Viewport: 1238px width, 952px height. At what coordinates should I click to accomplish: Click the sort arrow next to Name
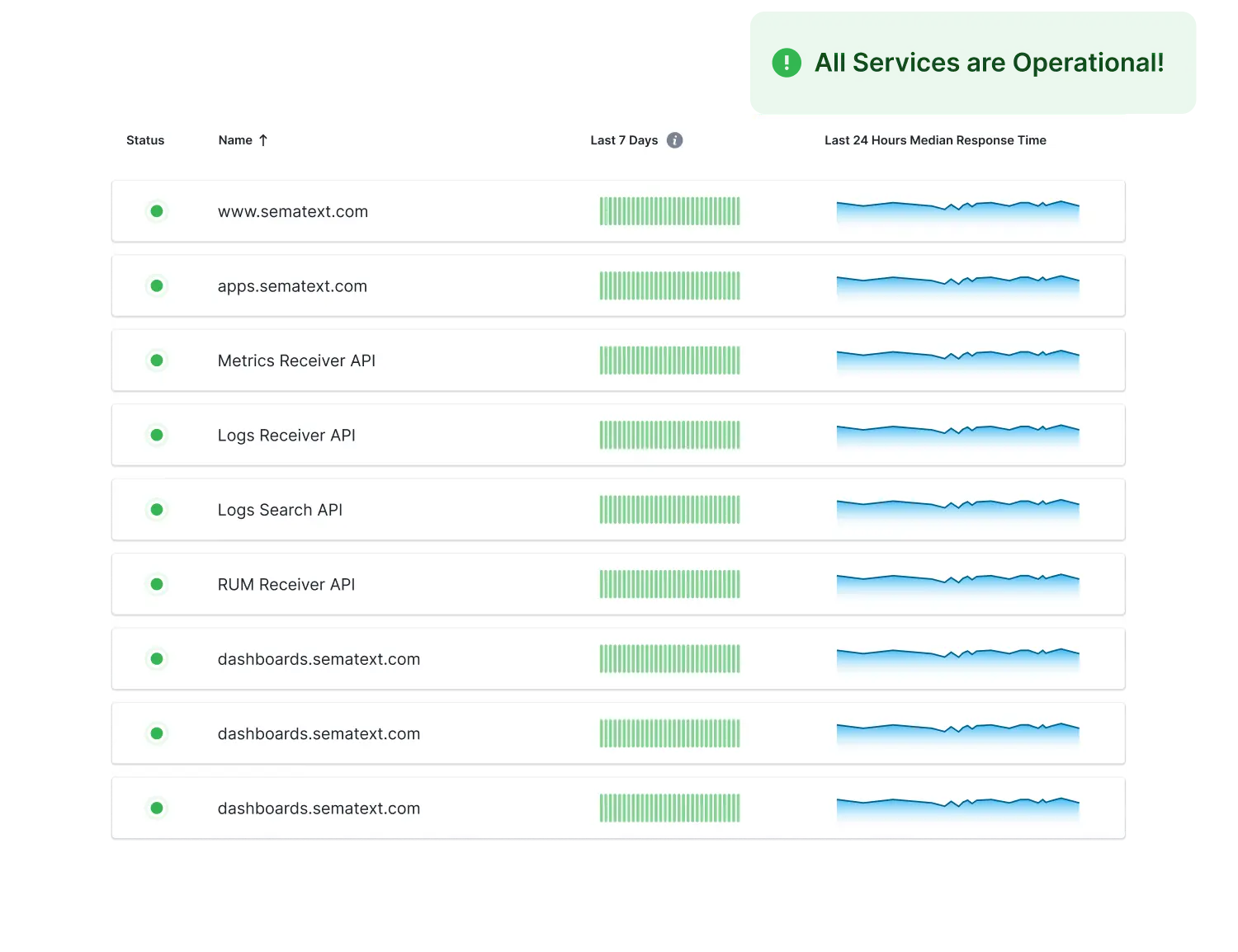coord(263,140)
